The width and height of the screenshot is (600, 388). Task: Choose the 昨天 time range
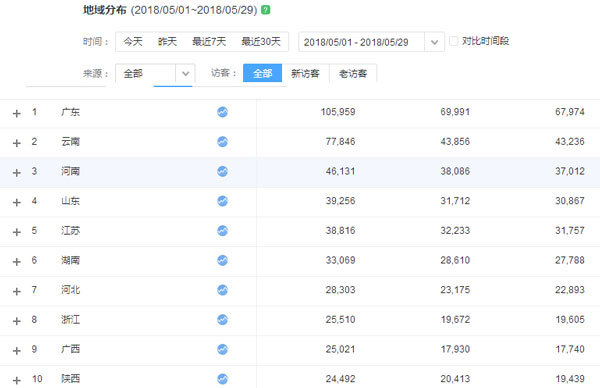coord(167,42)
